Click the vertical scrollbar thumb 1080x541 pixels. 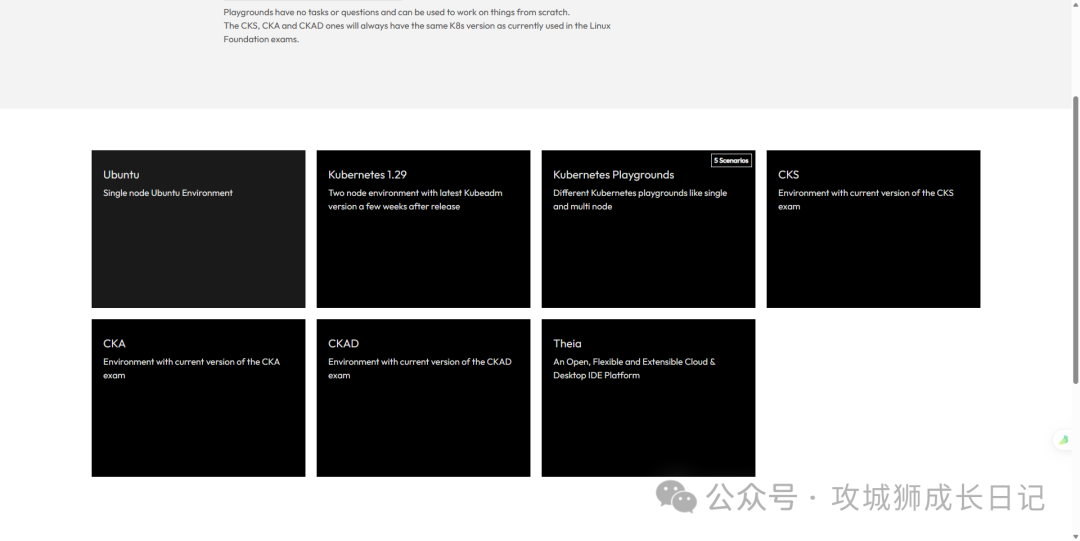click(x=1075, y=240)
